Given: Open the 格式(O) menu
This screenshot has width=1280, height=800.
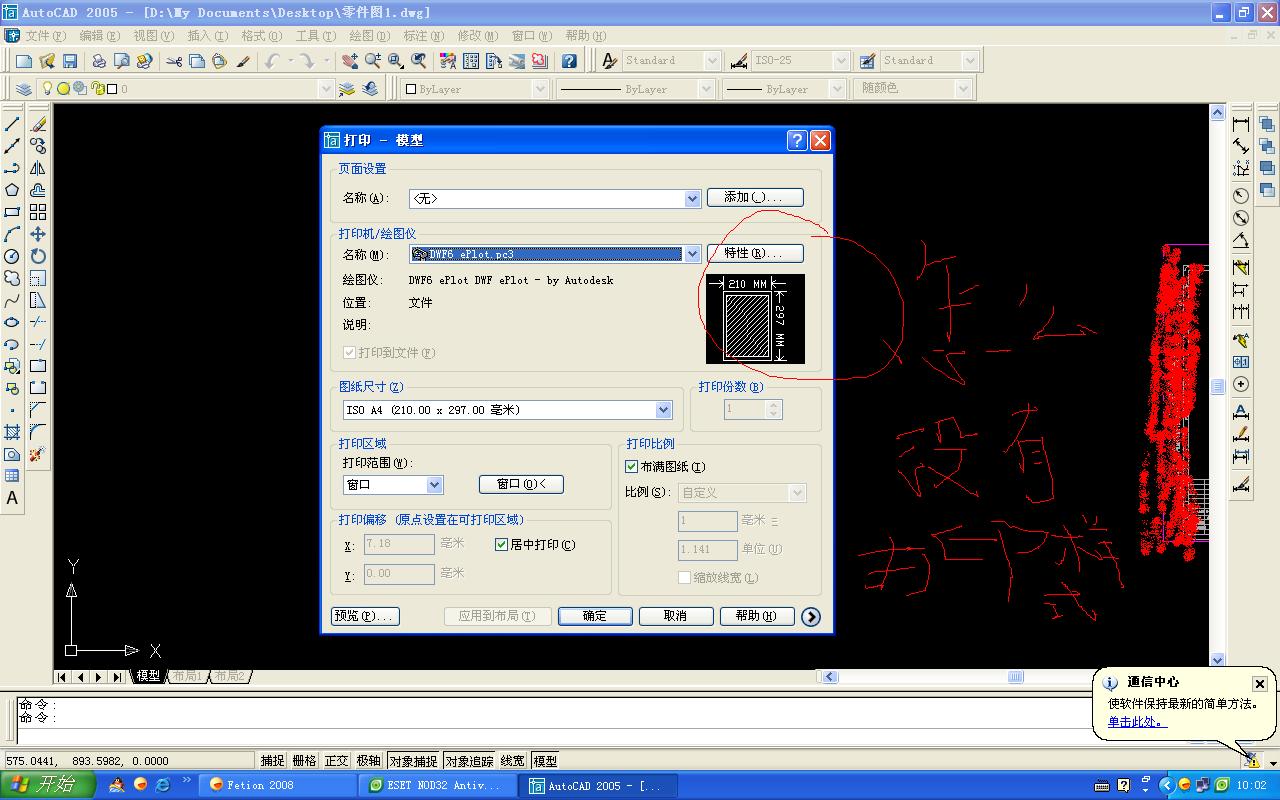Looking at the screenshot, I should (x=261, y=36).
